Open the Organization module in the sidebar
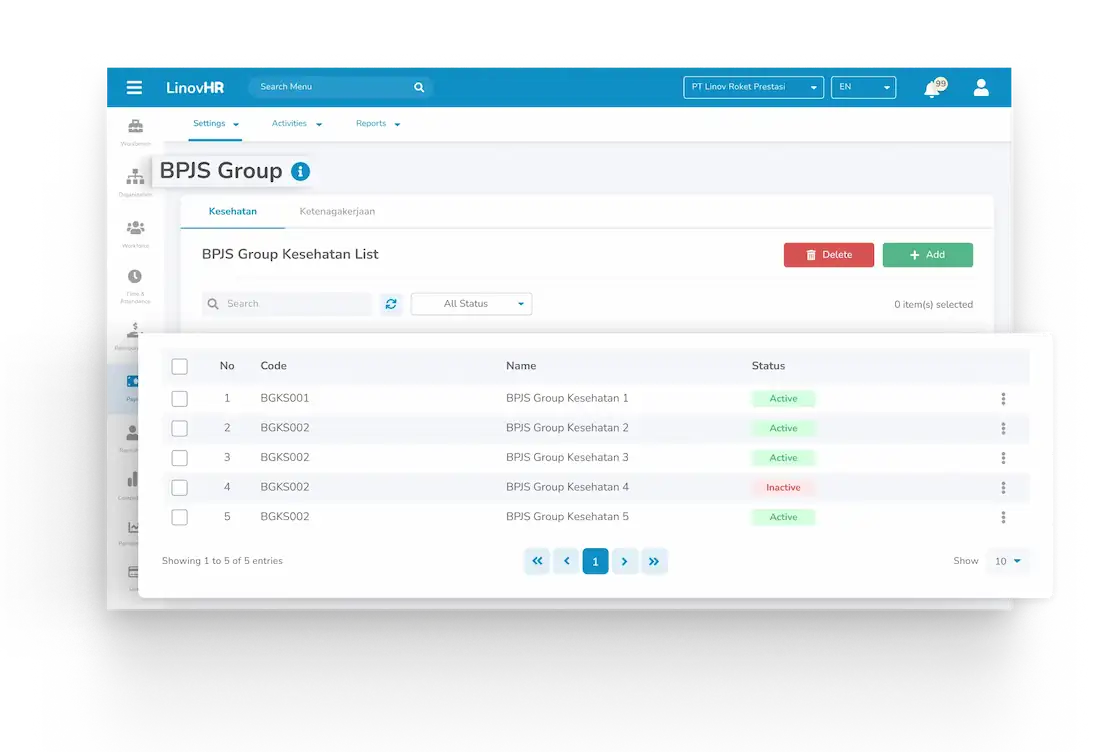Image resolution: width=1100 pixels, height=752 pixels. point(134,177)
